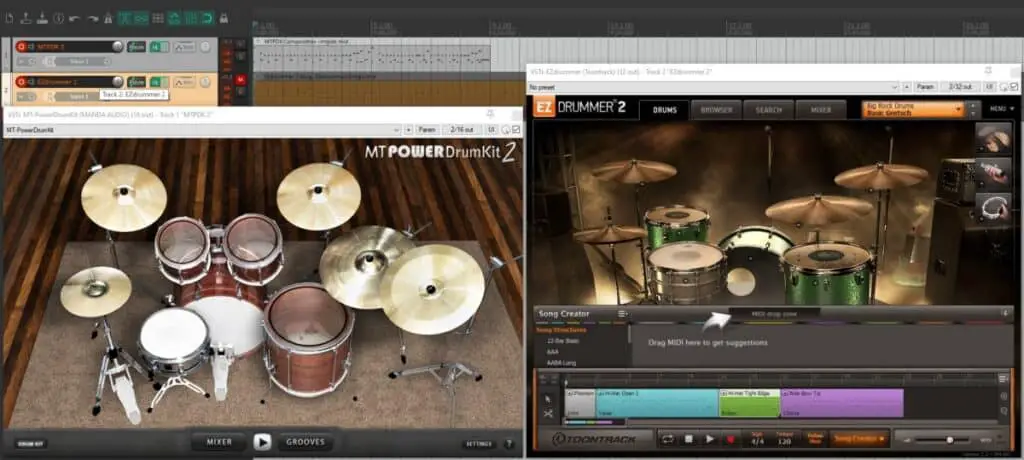Screen dimensions: 1024x460
Task: Pin the EZdrummer plugin window
Action: point(988,71)
